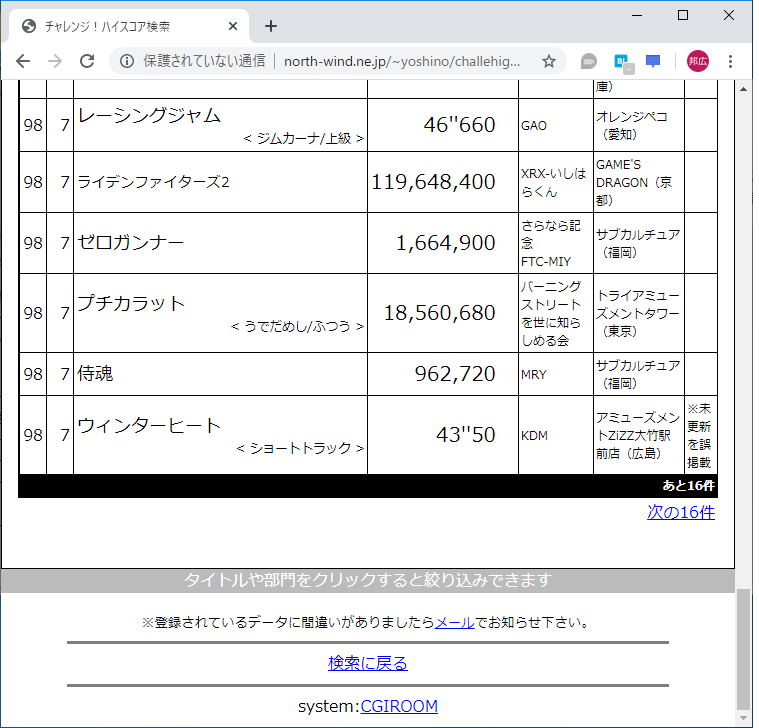Screen dimensions: 759x728
Task: Click player name GAO
Action: 533,126
